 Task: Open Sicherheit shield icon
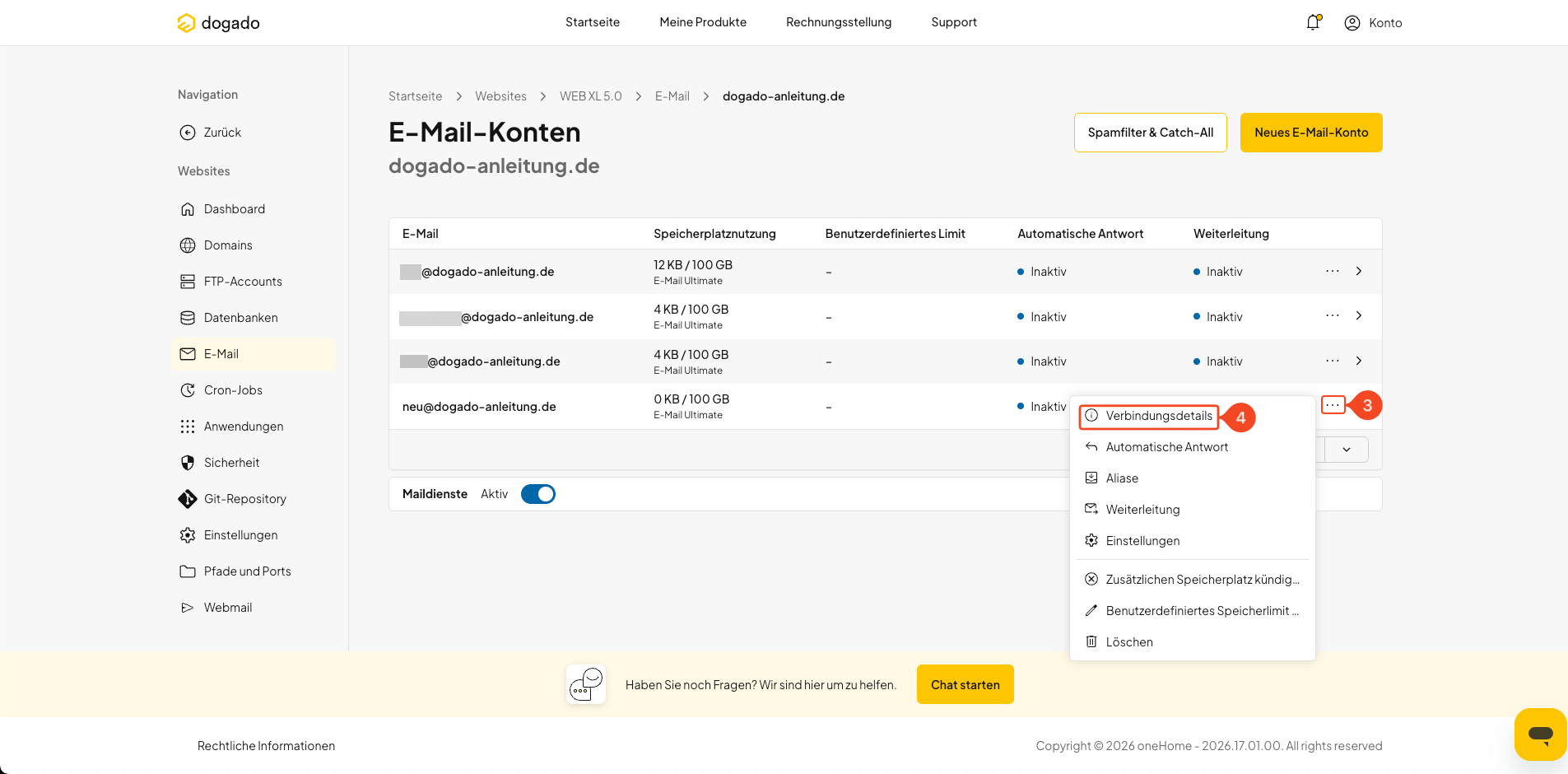pos(188,463)
